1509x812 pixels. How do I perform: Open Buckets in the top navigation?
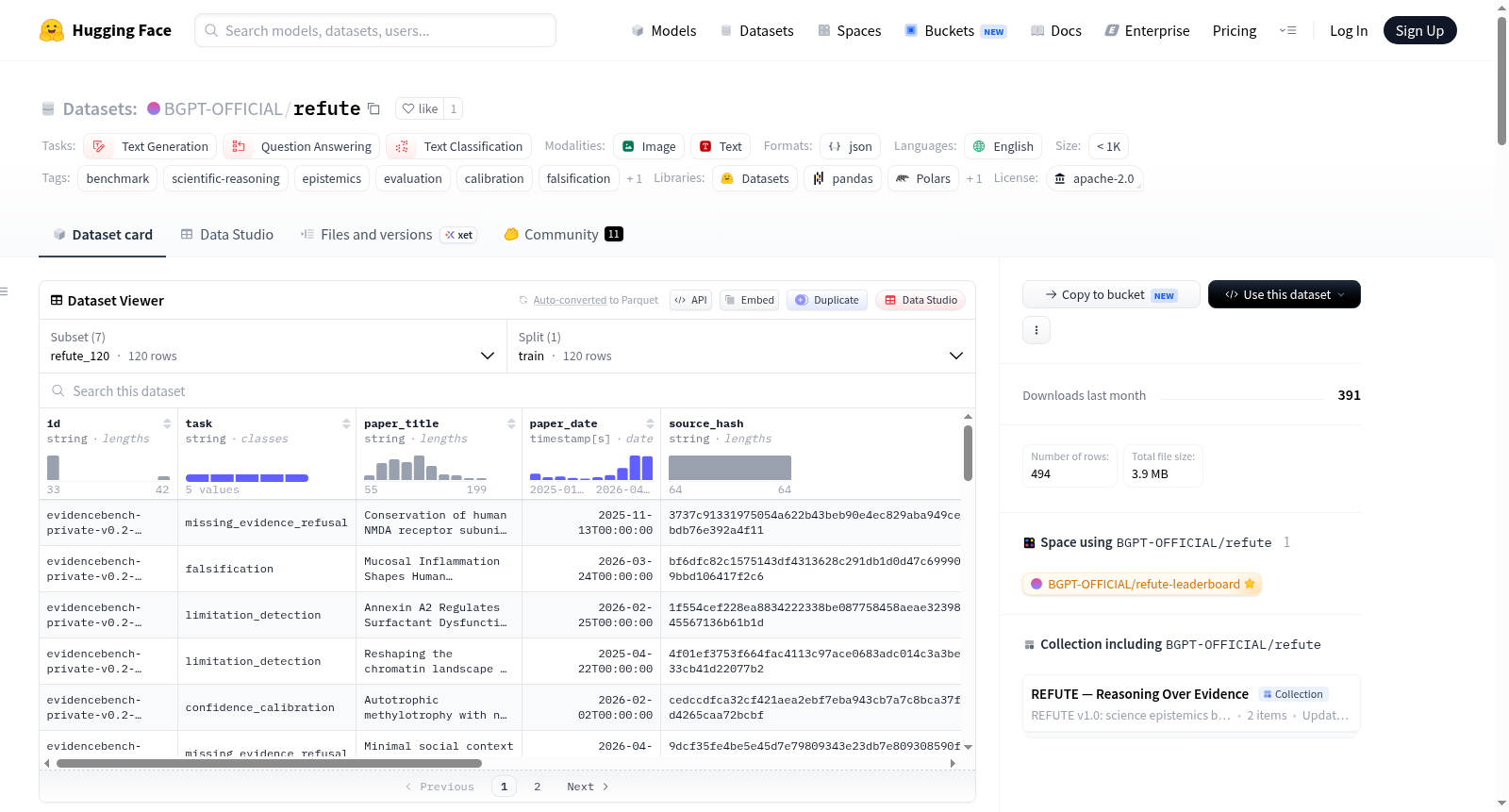(x=954, y=30)
